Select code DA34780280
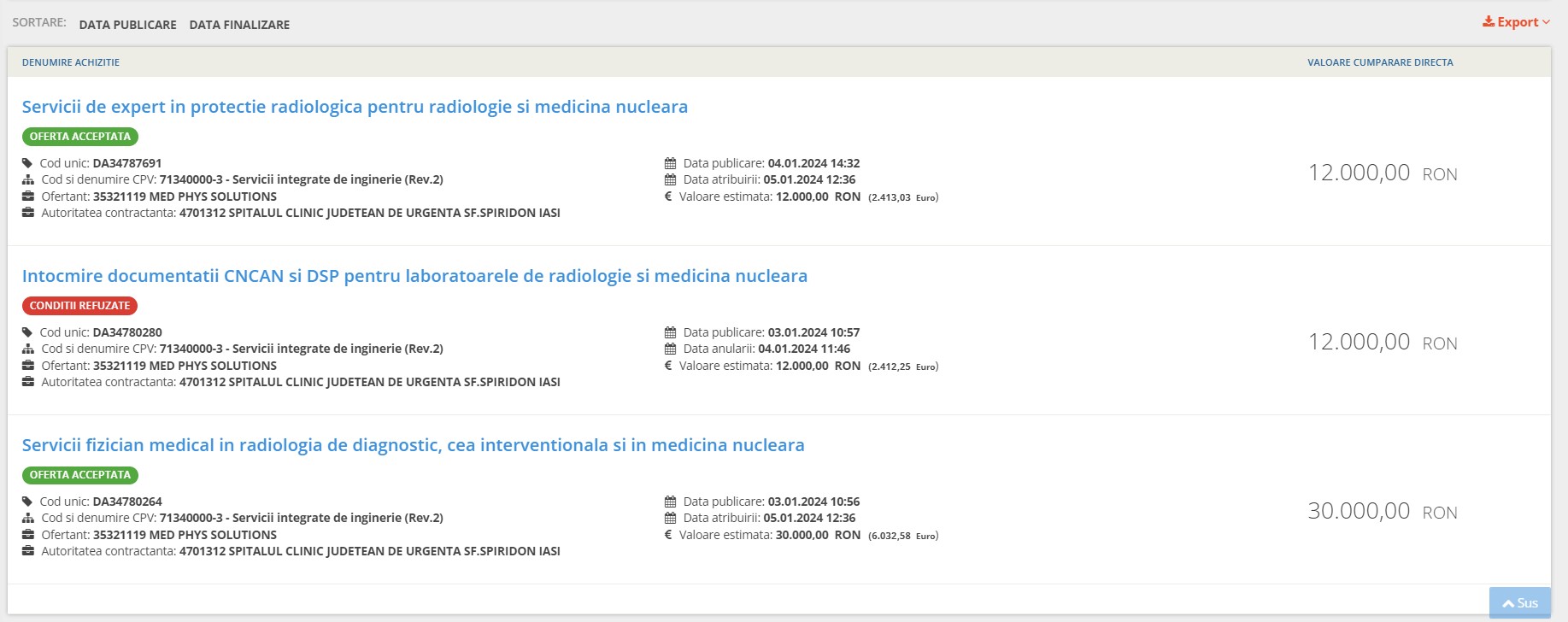Screen dimensions: 1568x622 pos(127,332)
